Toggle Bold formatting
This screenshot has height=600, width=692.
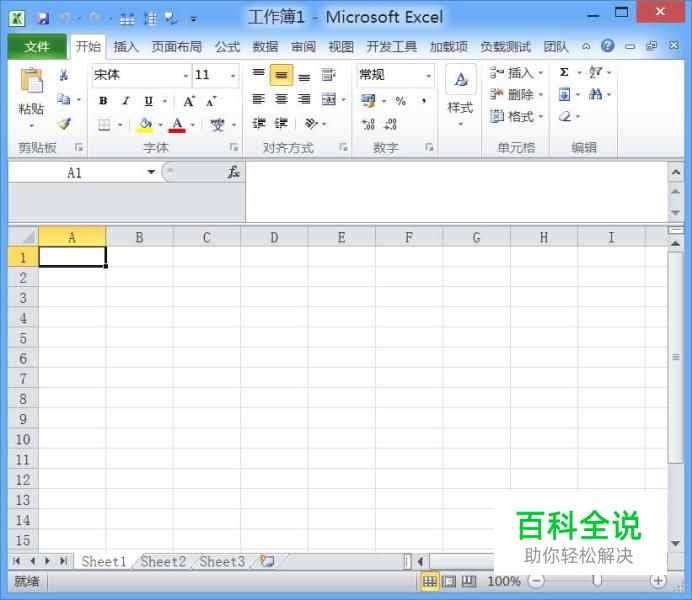[103, 101]
